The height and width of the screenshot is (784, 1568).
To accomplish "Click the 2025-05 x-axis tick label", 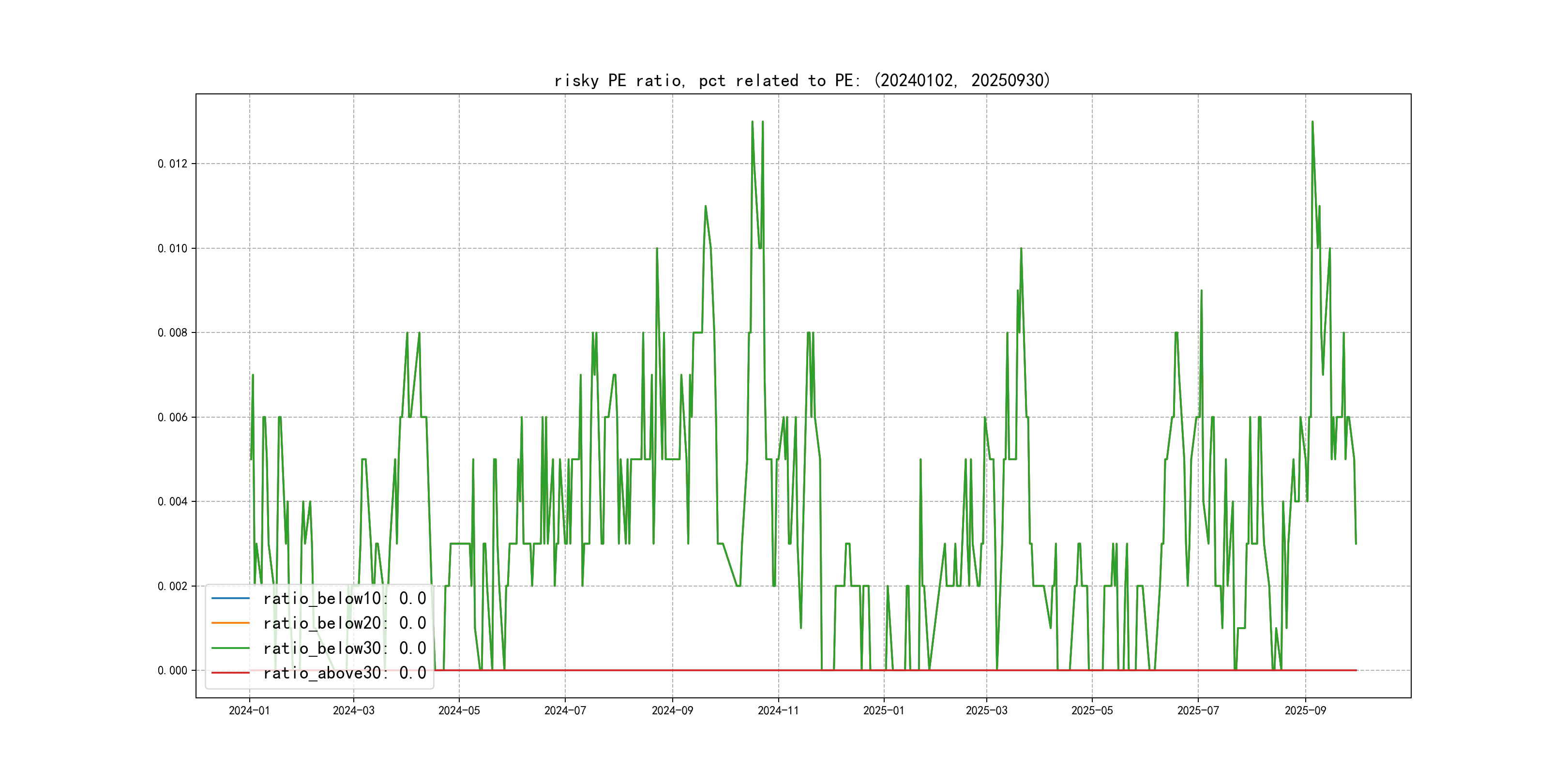I will click(1092, 710).
